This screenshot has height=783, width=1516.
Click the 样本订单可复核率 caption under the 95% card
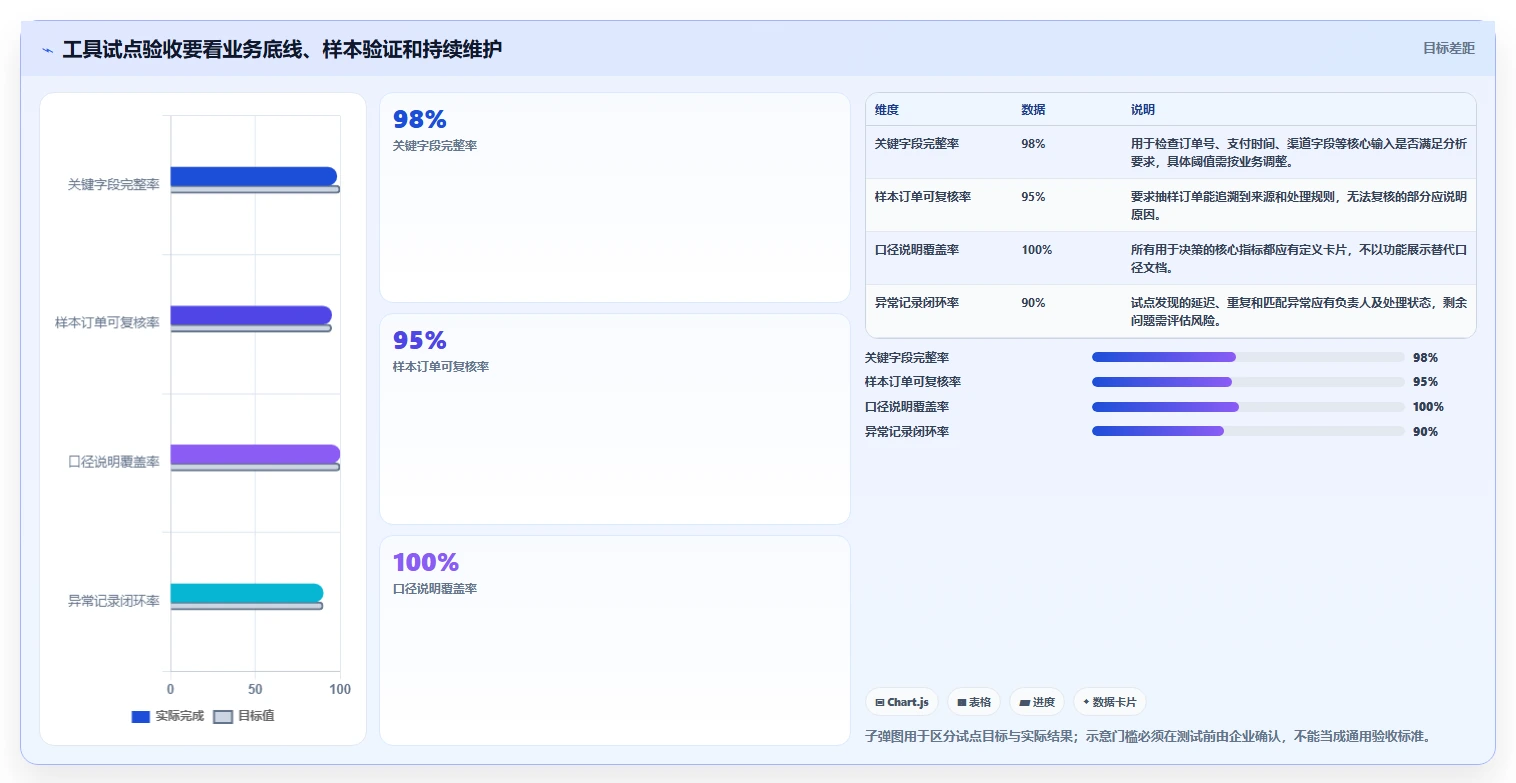(x=441, y=367)
